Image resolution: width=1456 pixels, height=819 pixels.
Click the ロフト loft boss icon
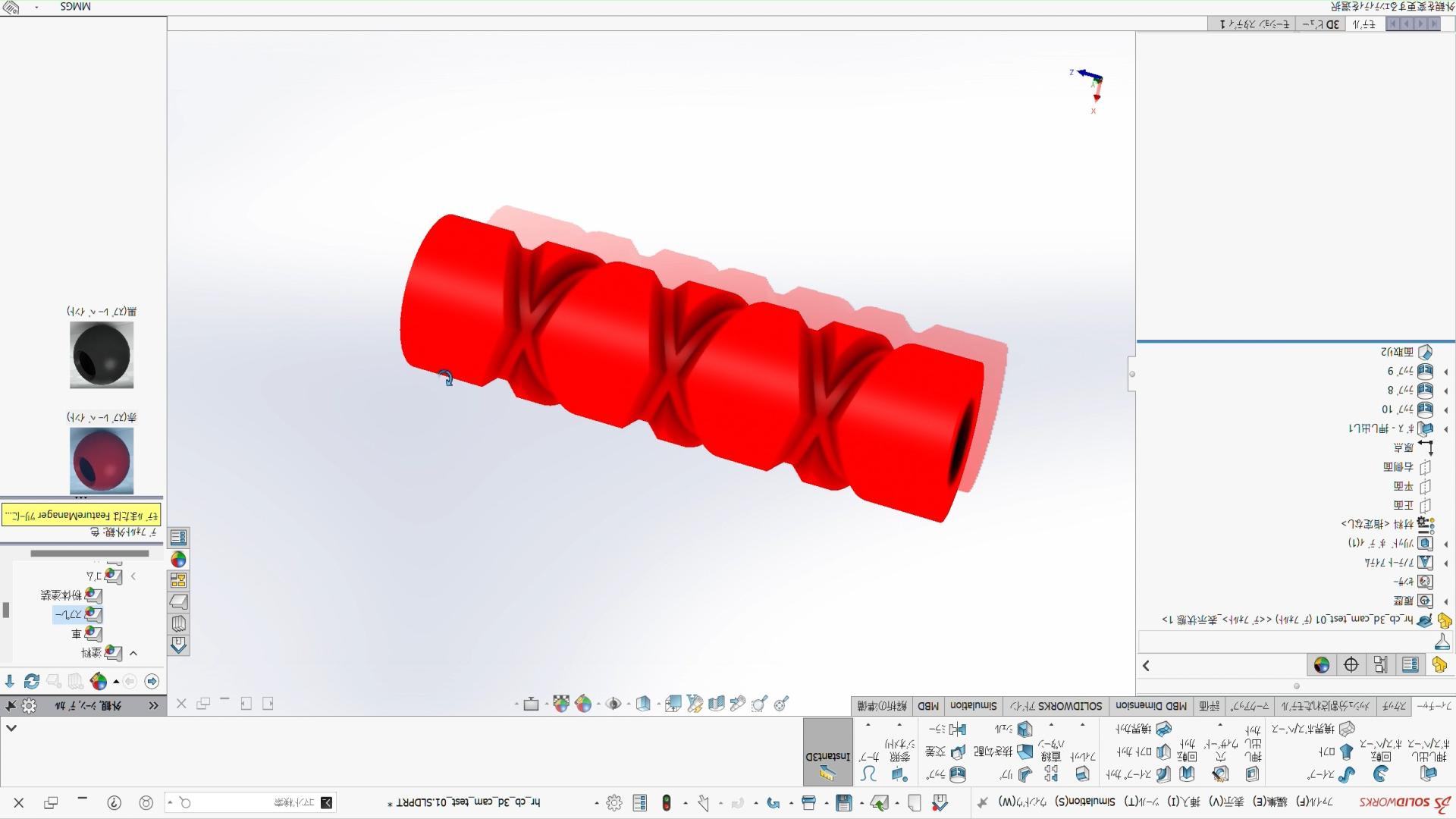[x=1347, y=752]
